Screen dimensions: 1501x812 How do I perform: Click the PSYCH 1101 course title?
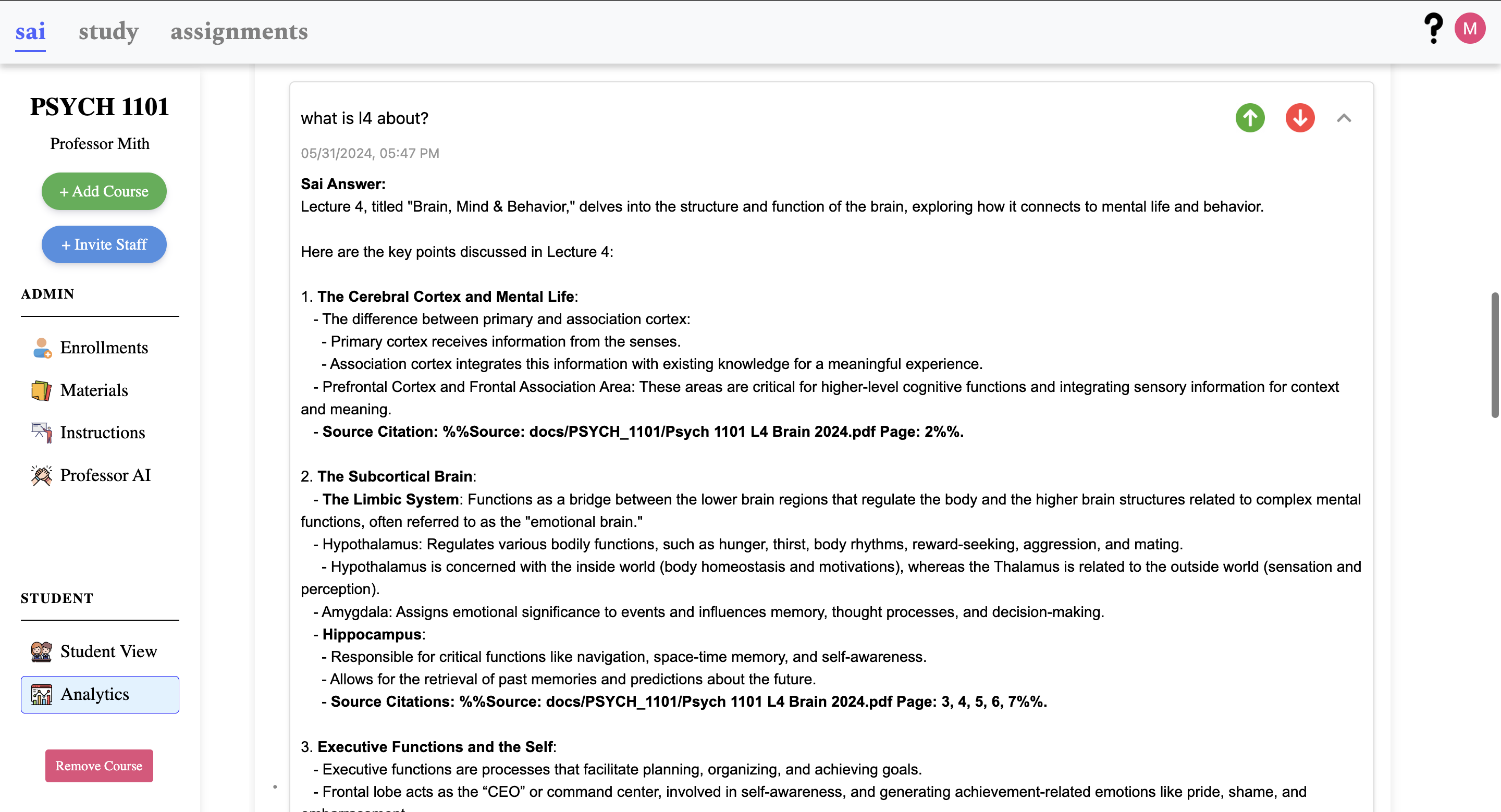point(100,107)
